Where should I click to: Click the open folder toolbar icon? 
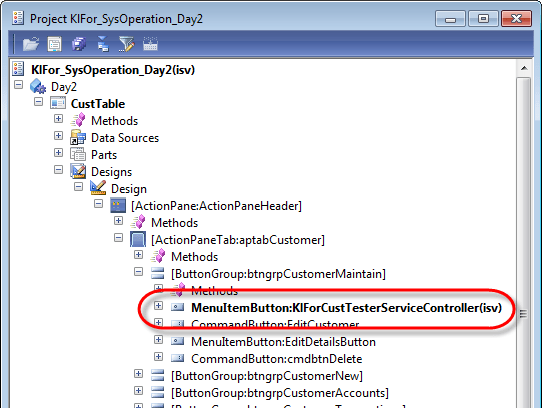point(30,44)
